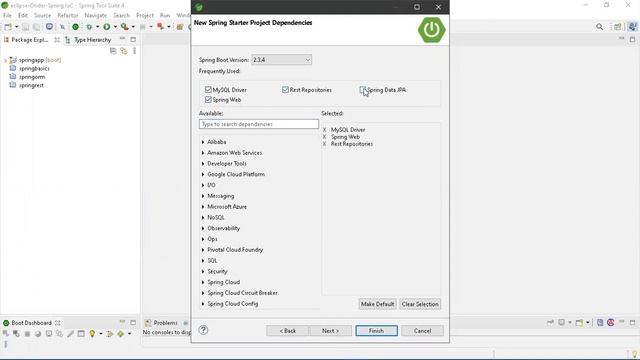Click the skip breakpoints toolbar icon

pos(62,27)
